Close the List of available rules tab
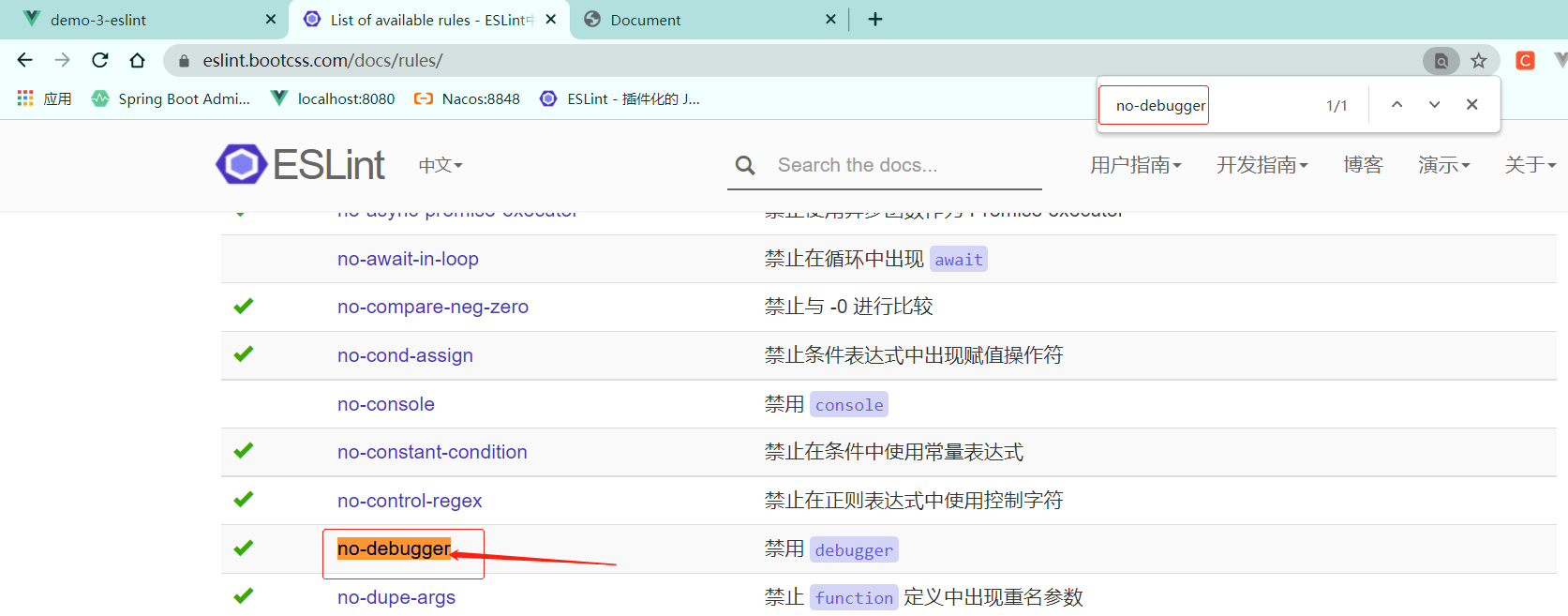This screenshot has width=1568, height=616. (551, 19)
